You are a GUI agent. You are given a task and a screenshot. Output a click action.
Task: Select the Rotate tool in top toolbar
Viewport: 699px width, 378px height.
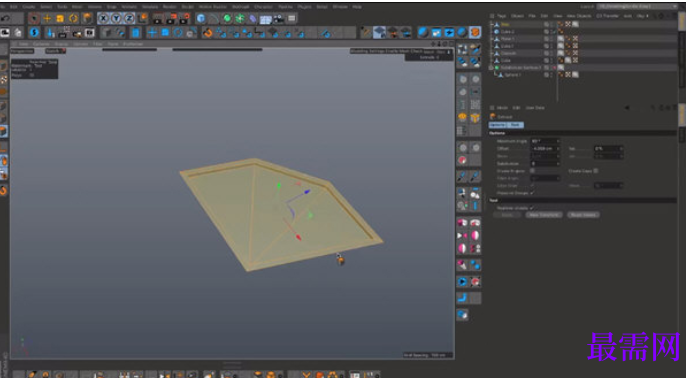pos(74,18)
